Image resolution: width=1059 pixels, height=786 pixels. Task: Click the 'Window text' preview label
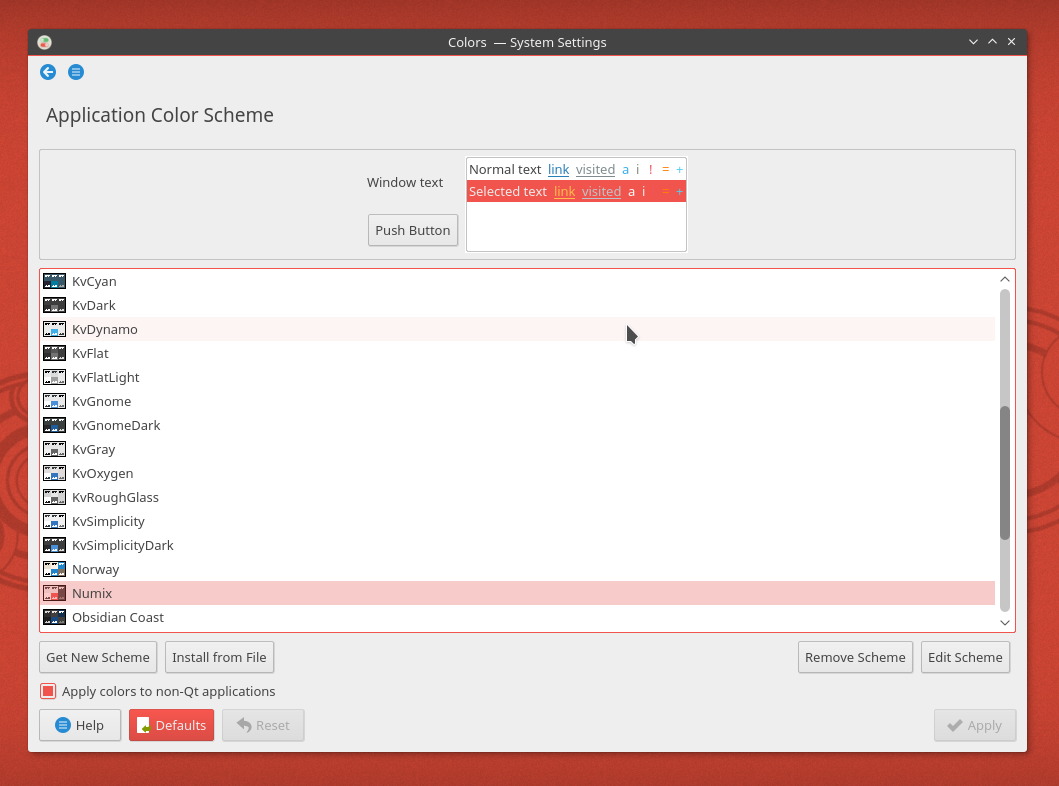point(405,182)
